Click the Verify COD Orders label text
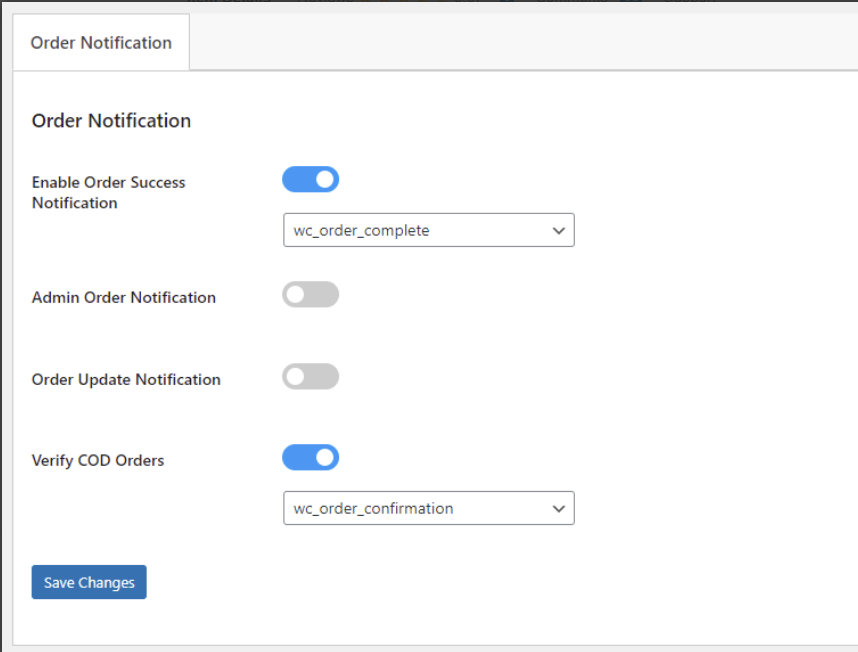Screen dimensions: 858x652 pos(98,461)
